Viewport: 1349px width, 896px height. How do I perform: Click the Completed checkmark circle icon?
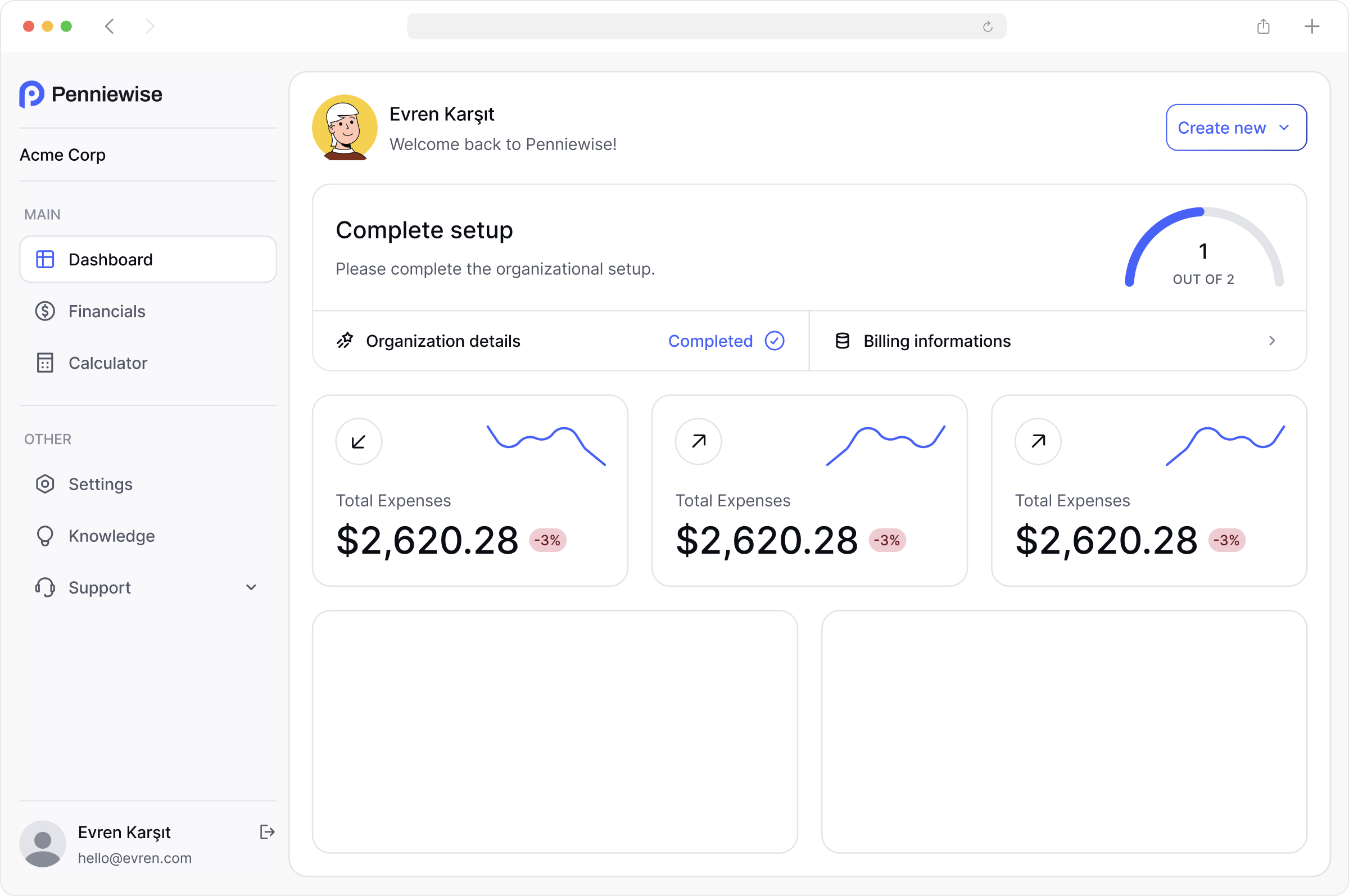click(774, 341)
